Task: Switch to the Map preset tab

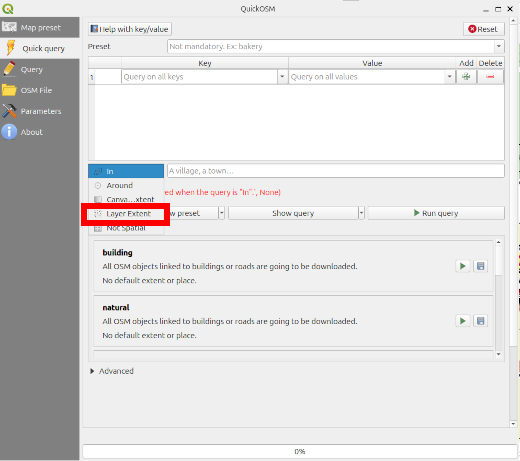Action: (x=40, y=27)
